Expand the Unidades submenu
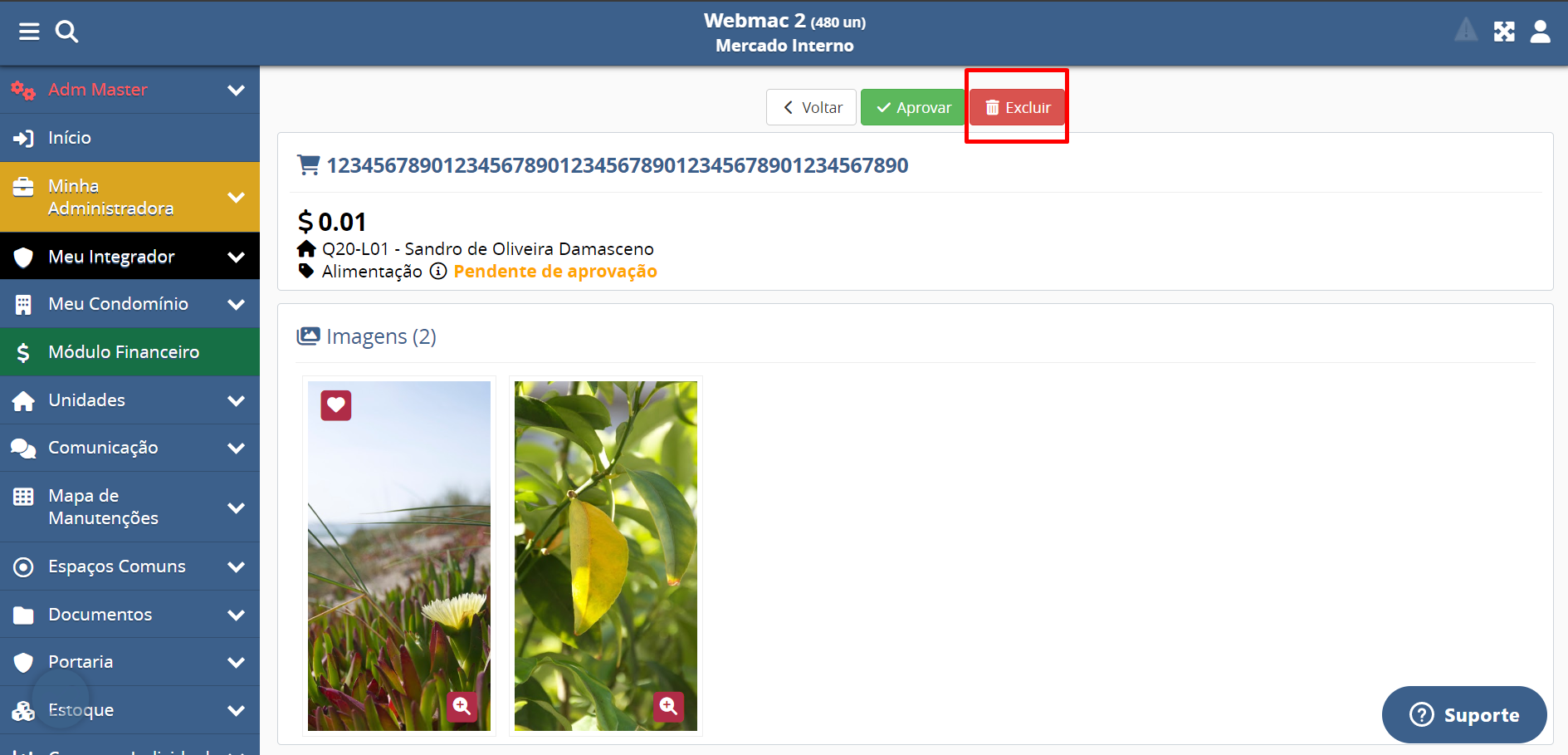Image resolution: width=1568 pixels, height=755 pixels. pos(237,400)
